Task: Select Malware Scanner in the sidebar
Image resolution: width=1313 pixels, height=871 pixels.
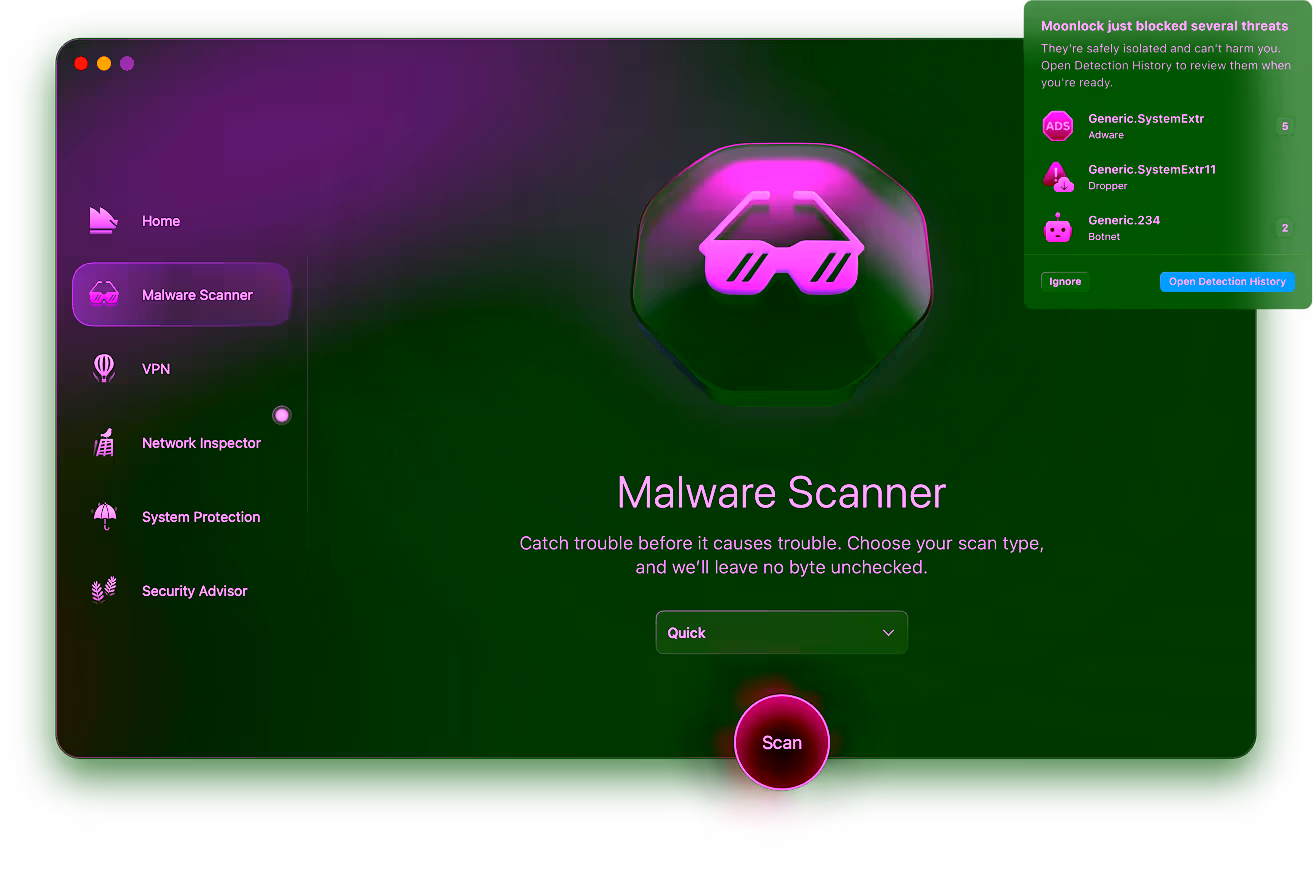Action: (x=181, y=295)
